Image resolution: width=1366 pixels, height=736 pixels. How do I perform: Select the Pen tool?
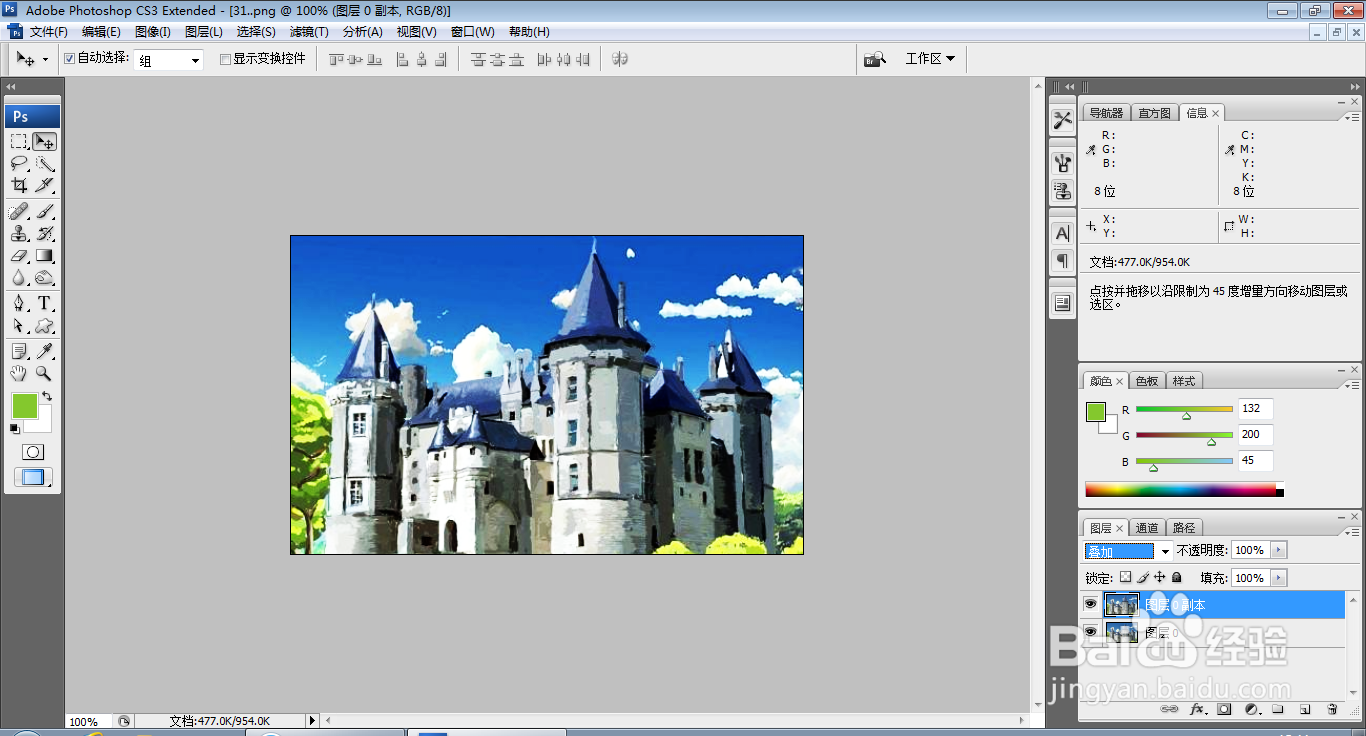click(x=19, y=303)
